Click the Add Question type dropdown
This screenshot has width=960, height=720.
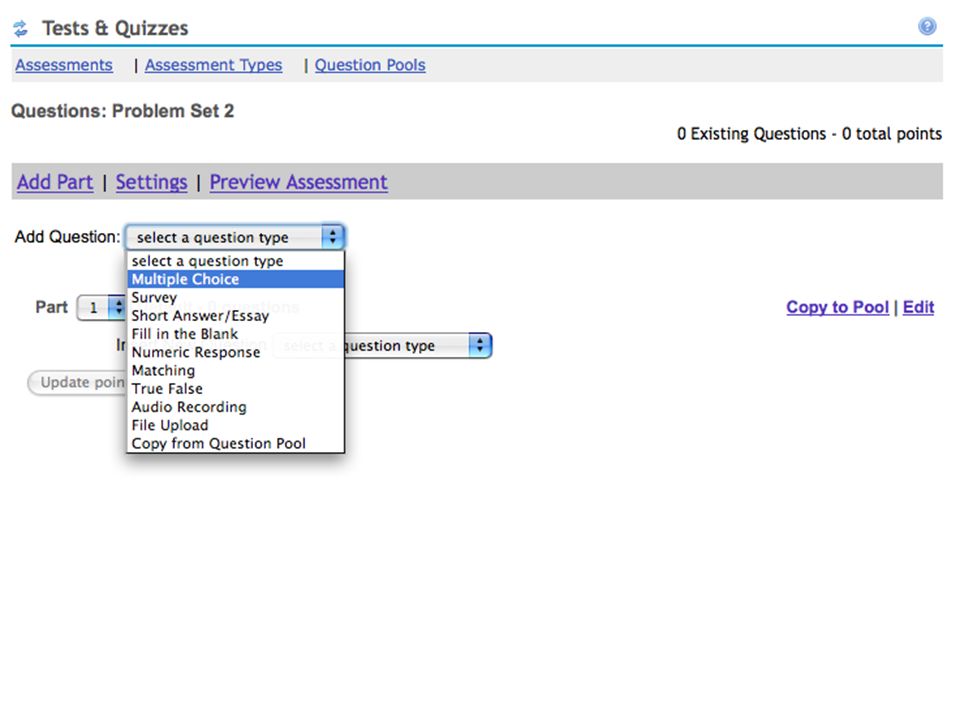[236, 237]
